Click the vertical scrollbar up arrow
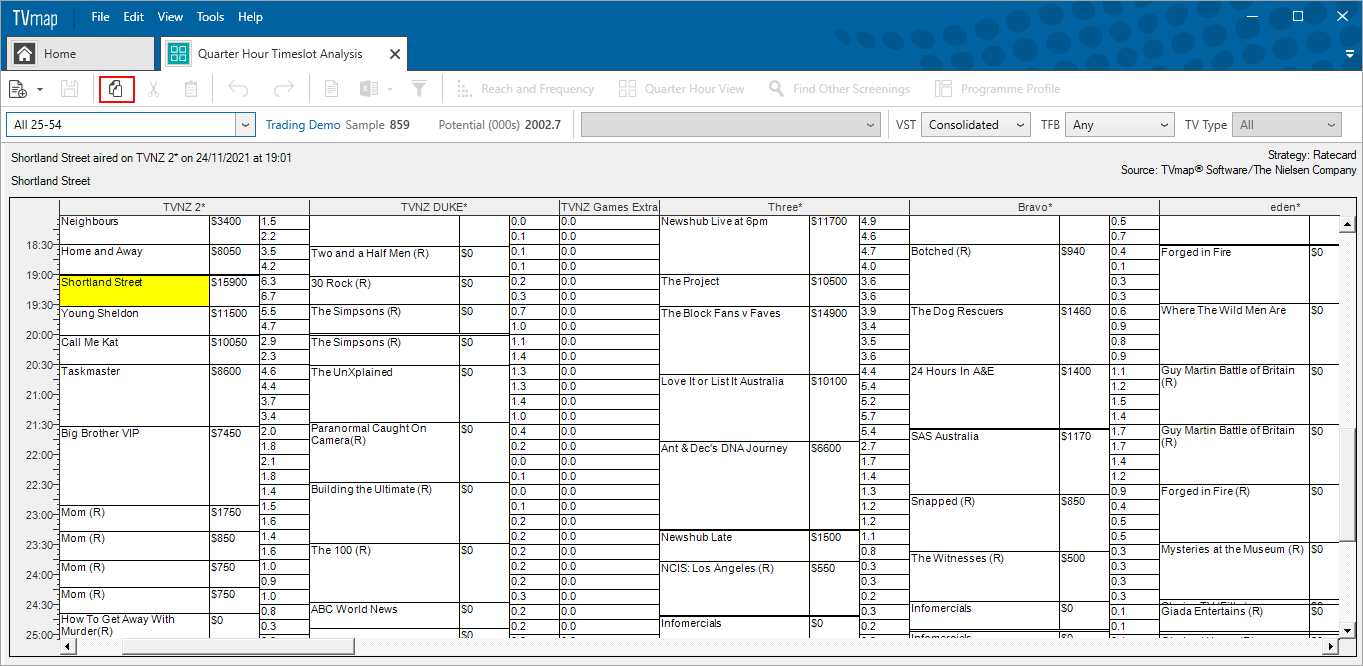The image size is (1363, 666). point(1346,225)
